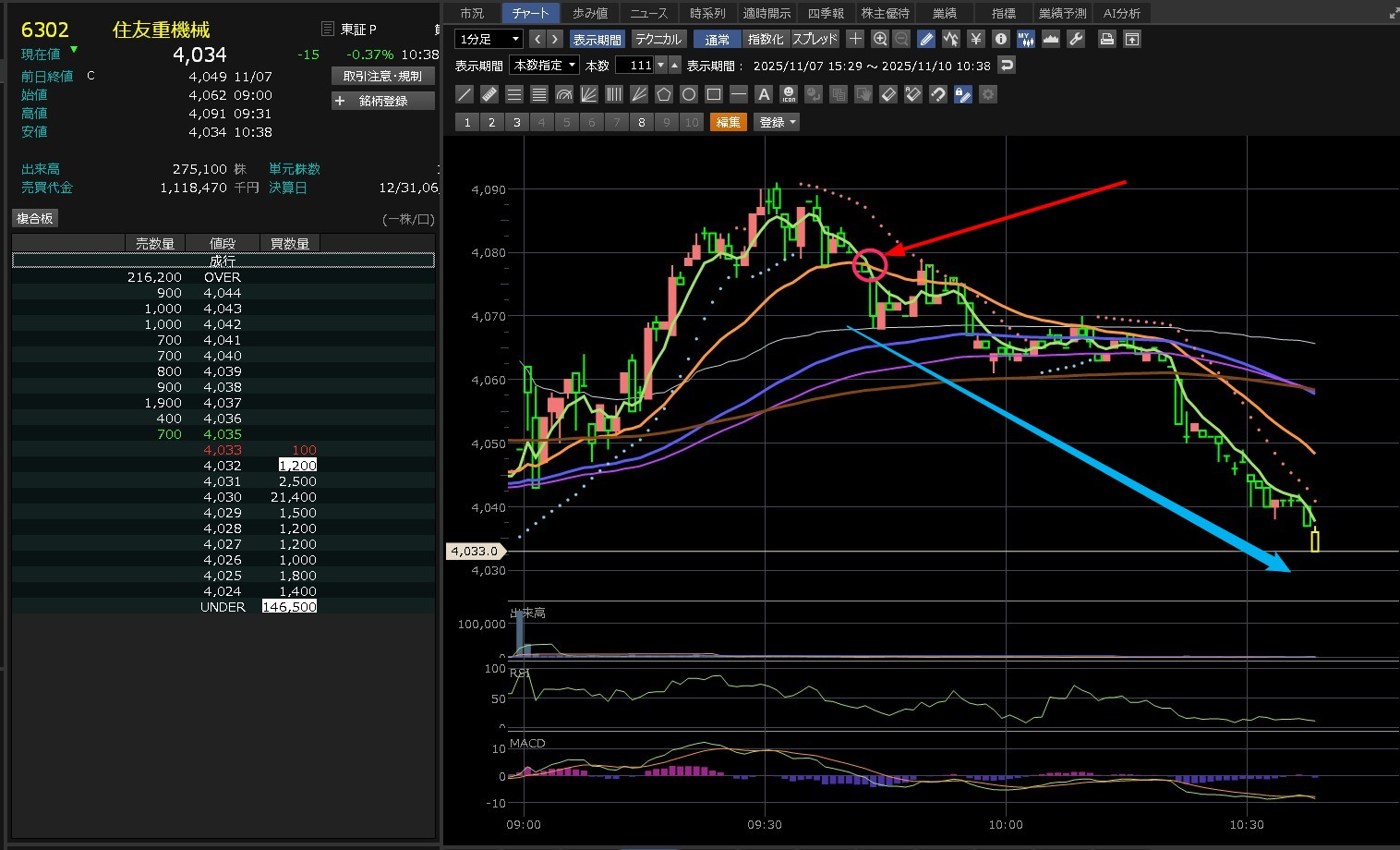Click the eraser tool icon

click(888, 94)
